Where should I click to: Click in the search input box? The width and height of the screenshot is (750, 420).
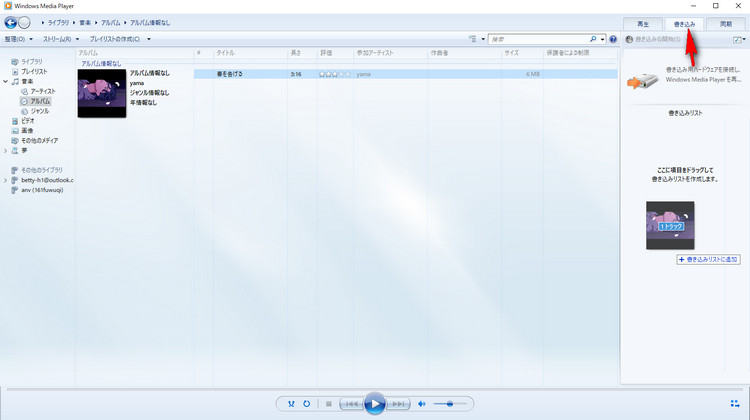pos(539,39)
